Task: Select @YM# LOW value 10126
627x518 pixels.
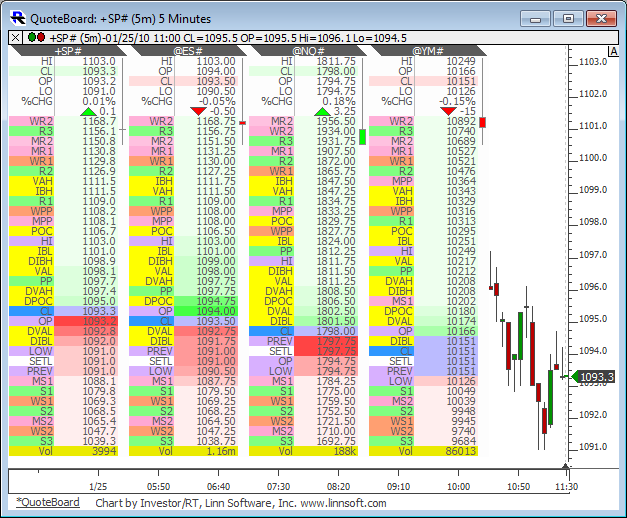Action: click(446, 381)
